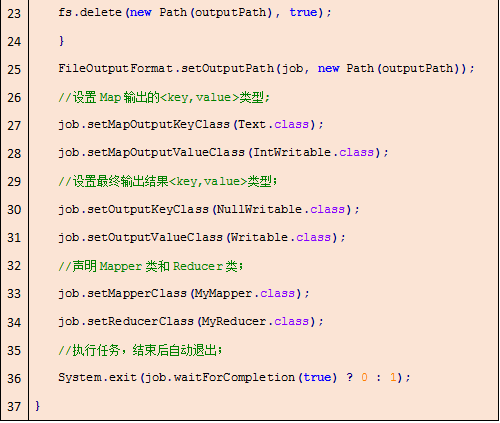Viewport: 500px width, 423px height.
Task: Click line number 24
Action: tap(14, 42)
